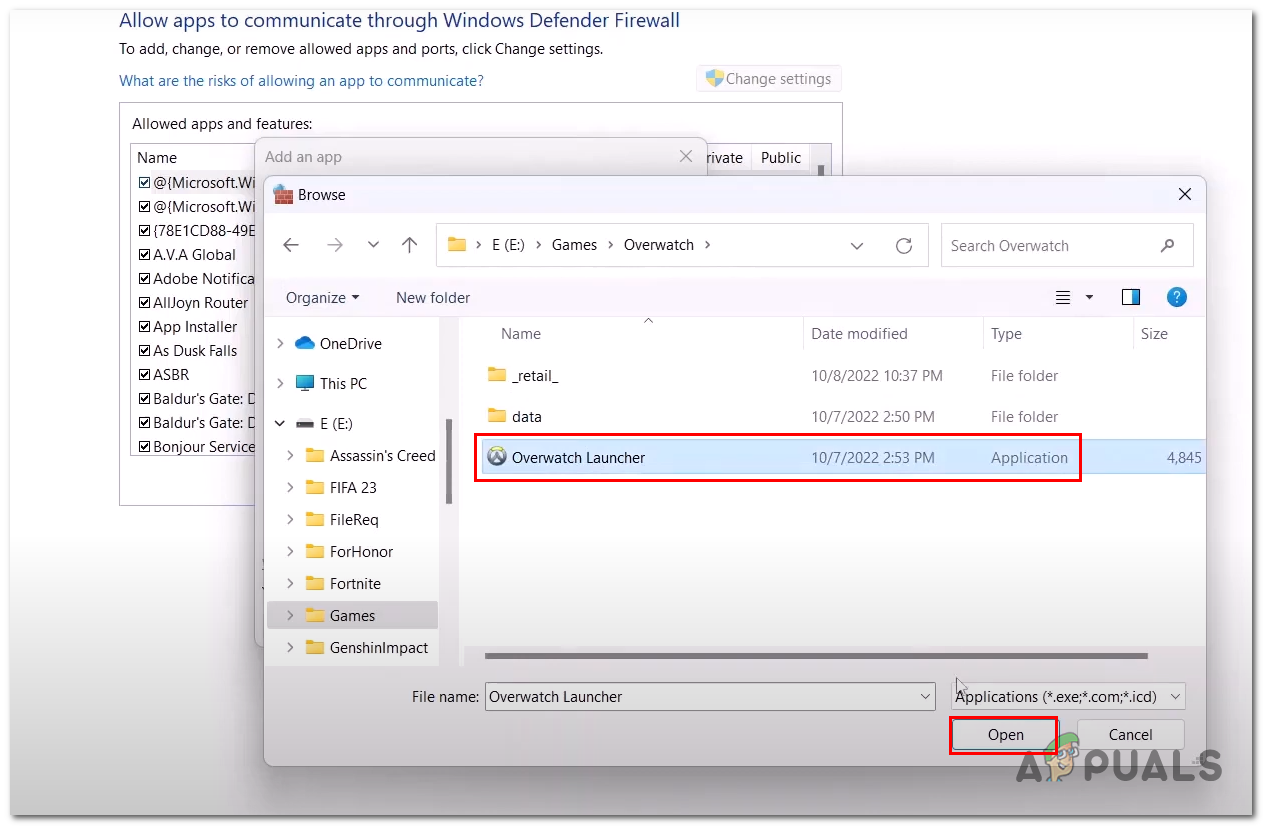Viewport: 1263px width, 826px height.
Task: Expand This PC tree node
Action: 279,383
